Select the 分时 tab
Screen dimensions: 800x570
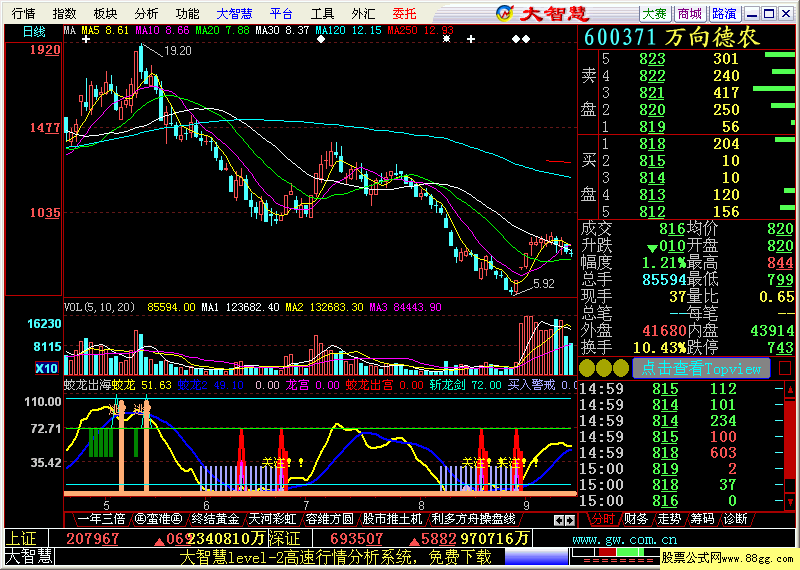[603, 519]
